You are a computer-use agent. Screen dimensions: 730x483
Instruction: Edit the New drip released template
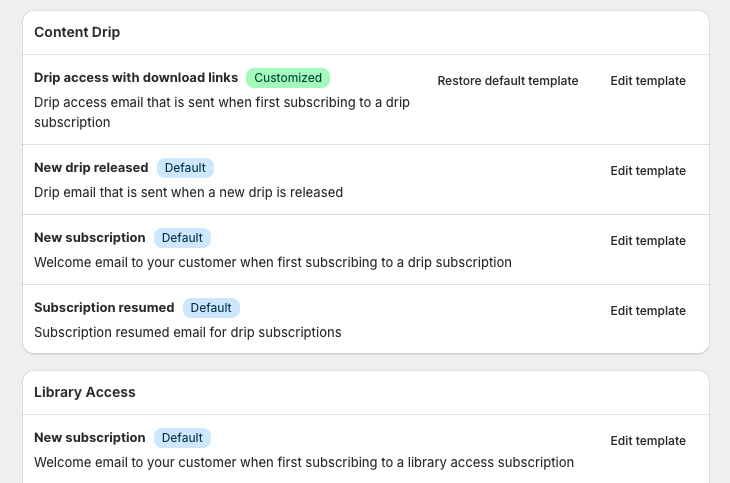(648, 171)
